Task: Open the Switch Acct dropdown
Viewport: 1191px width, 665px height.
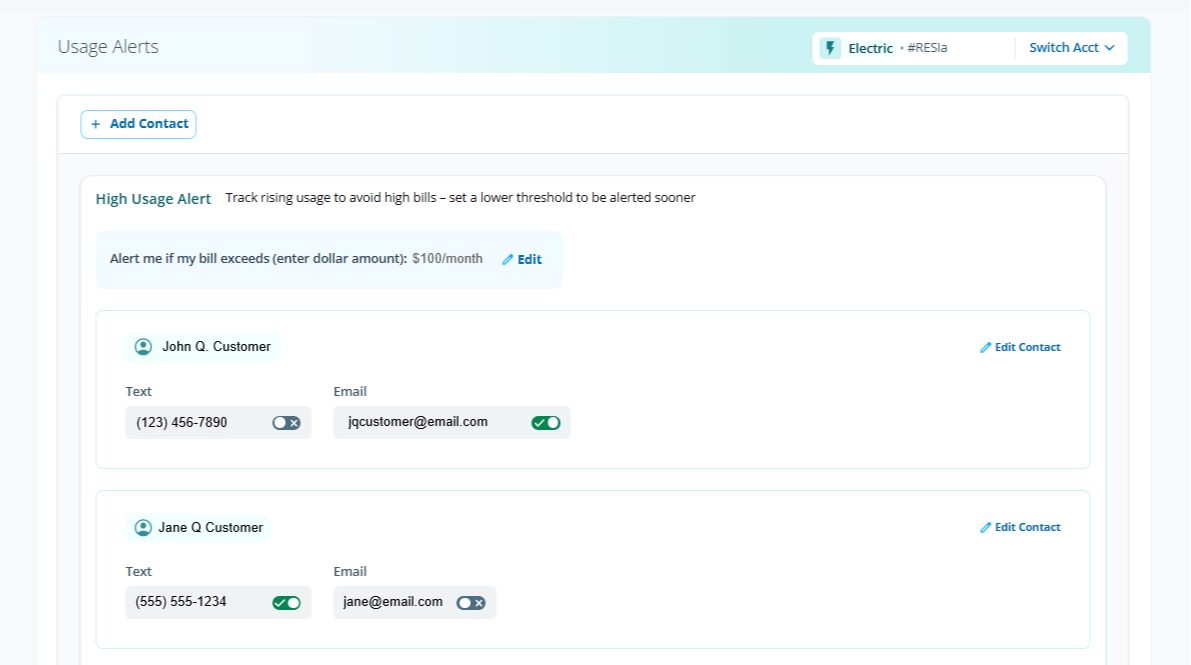Action: (1071, 48)
